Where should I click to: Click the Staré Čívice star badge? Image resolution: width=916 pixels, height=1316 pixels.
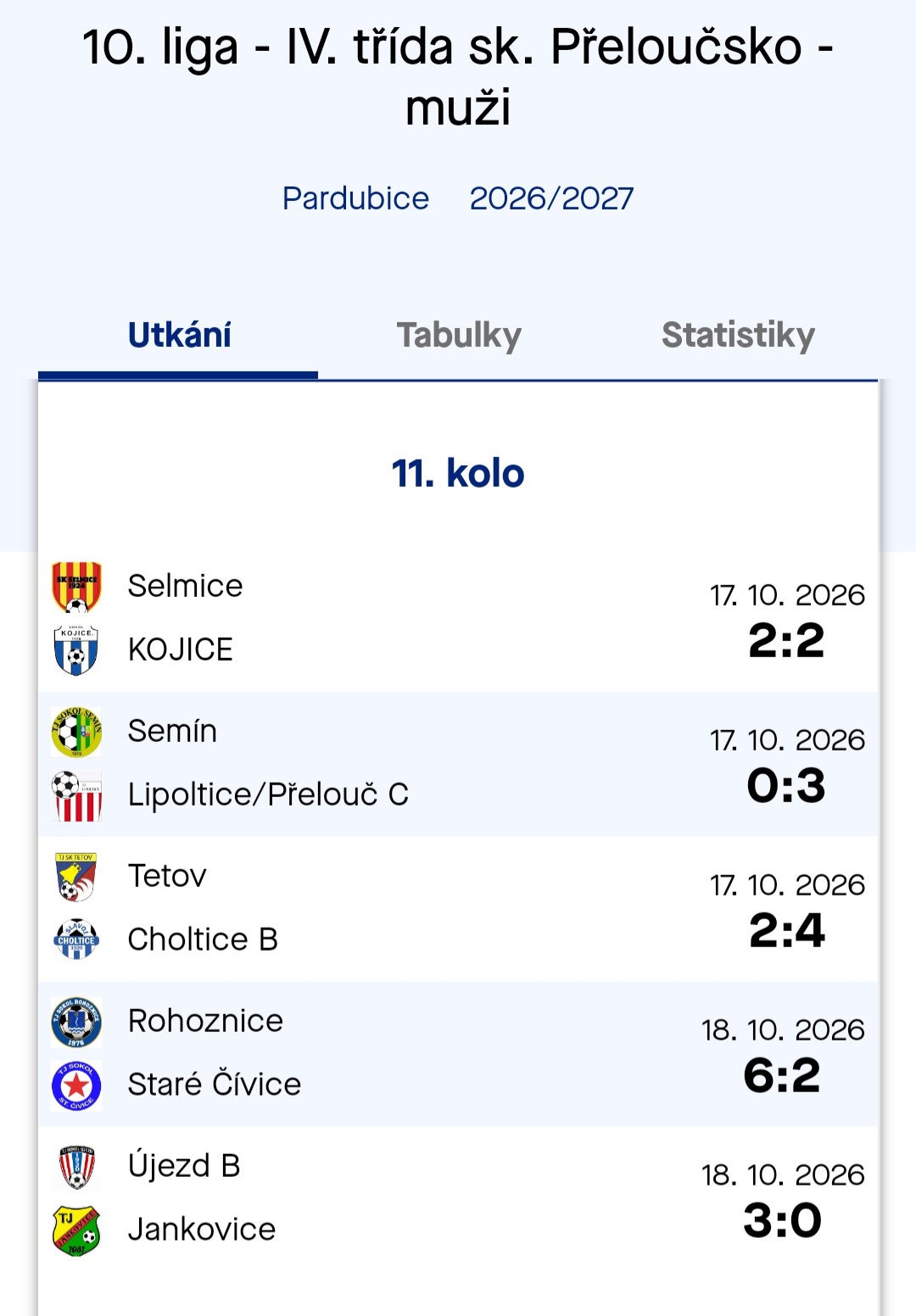(76, 1085)
